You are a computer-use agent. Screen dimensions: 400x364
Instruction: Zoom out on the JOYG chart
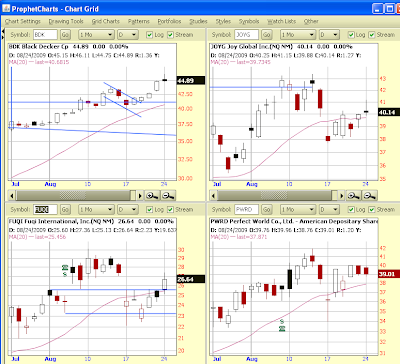click(x=370, y=196)
